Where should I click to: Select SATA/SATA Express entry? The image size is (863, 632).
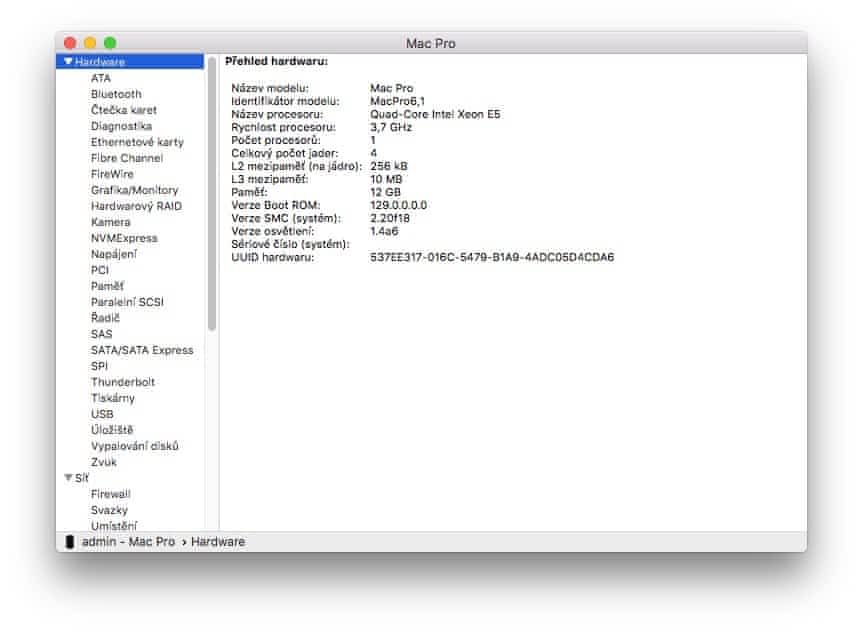(142, 350)
